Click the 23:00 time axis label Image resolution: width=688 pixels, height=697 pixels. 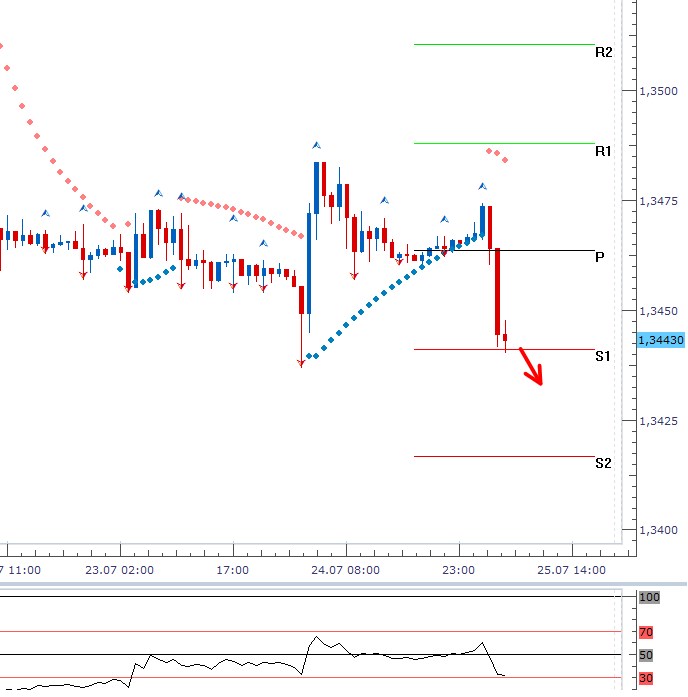458,570
